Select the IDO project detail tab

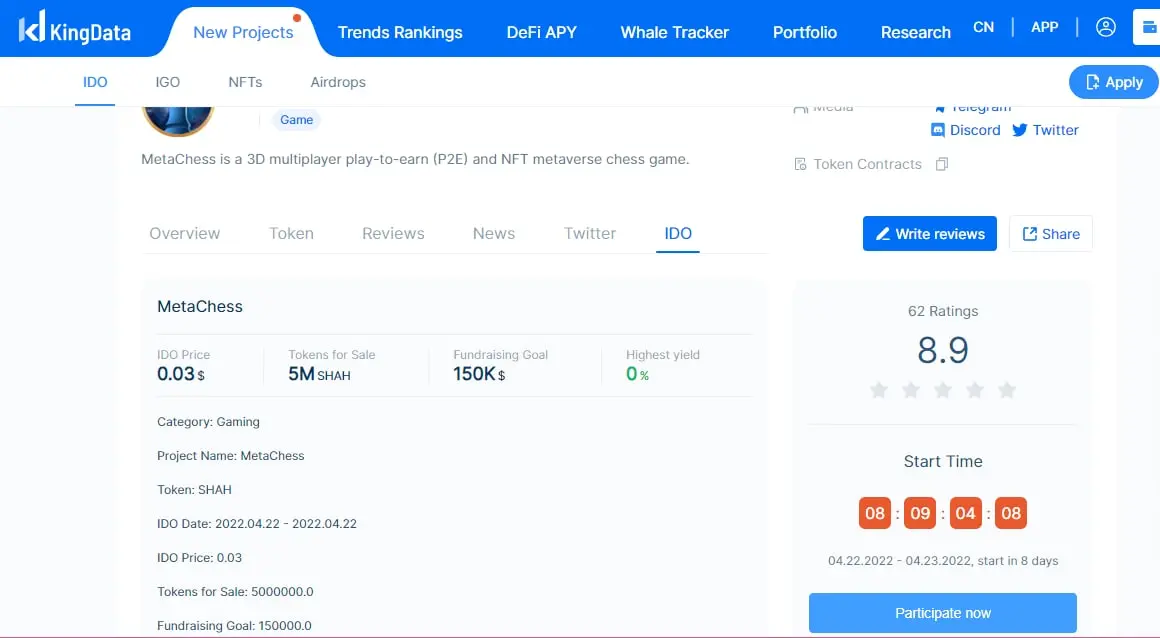point(678,234)
